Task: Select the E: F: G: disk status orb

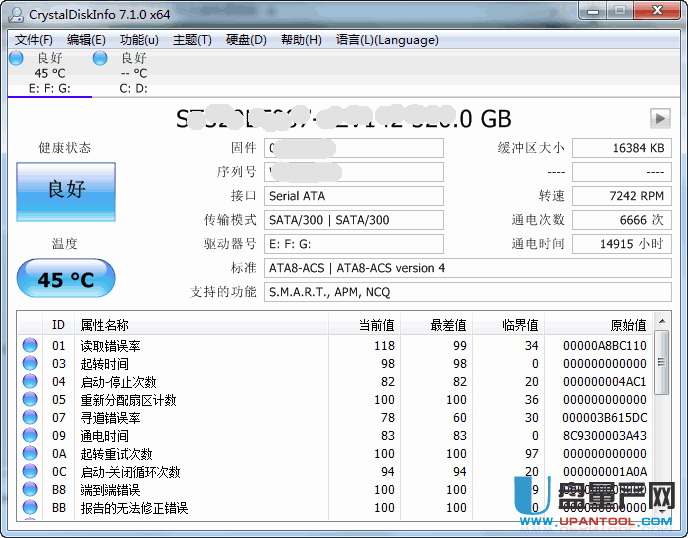Action: click(x=16, y=59)
